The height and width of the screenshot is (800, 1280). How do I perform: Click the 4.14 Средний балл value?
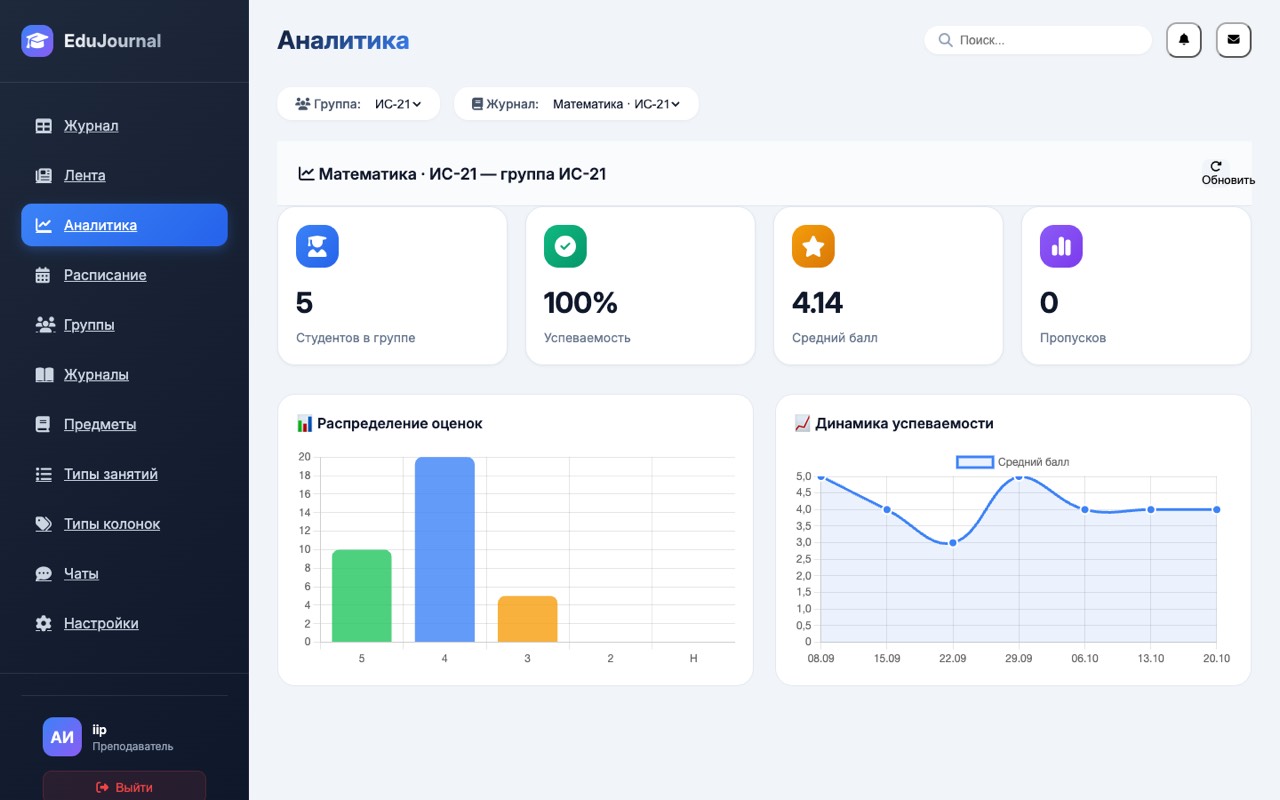[x=817, y=302]
